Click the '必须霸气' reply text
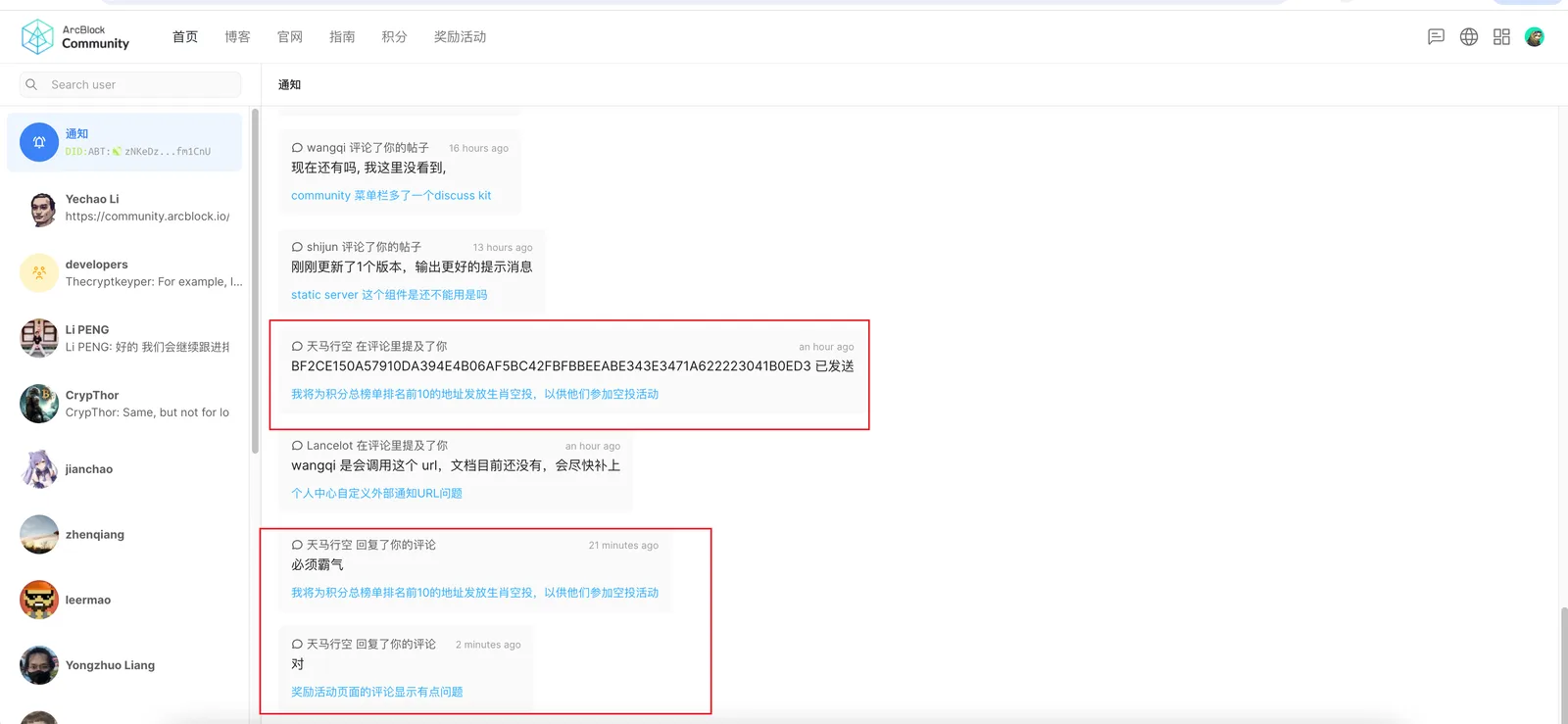This screenshot has height=724, width=1568. pos(318,564)
